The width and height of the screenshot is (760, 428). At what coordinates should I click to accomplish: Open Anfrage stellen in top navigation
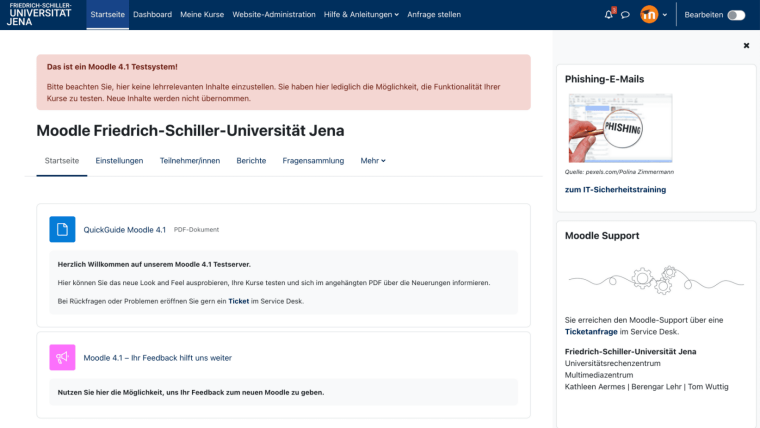click(x=434, y=15)
